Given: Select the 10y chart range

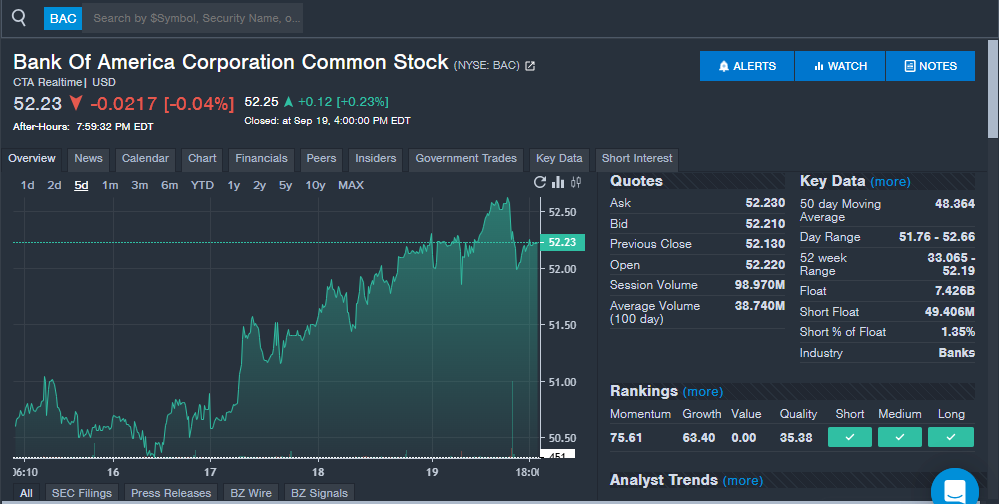Looking at the screenshot, I should (x=315, y=185).
